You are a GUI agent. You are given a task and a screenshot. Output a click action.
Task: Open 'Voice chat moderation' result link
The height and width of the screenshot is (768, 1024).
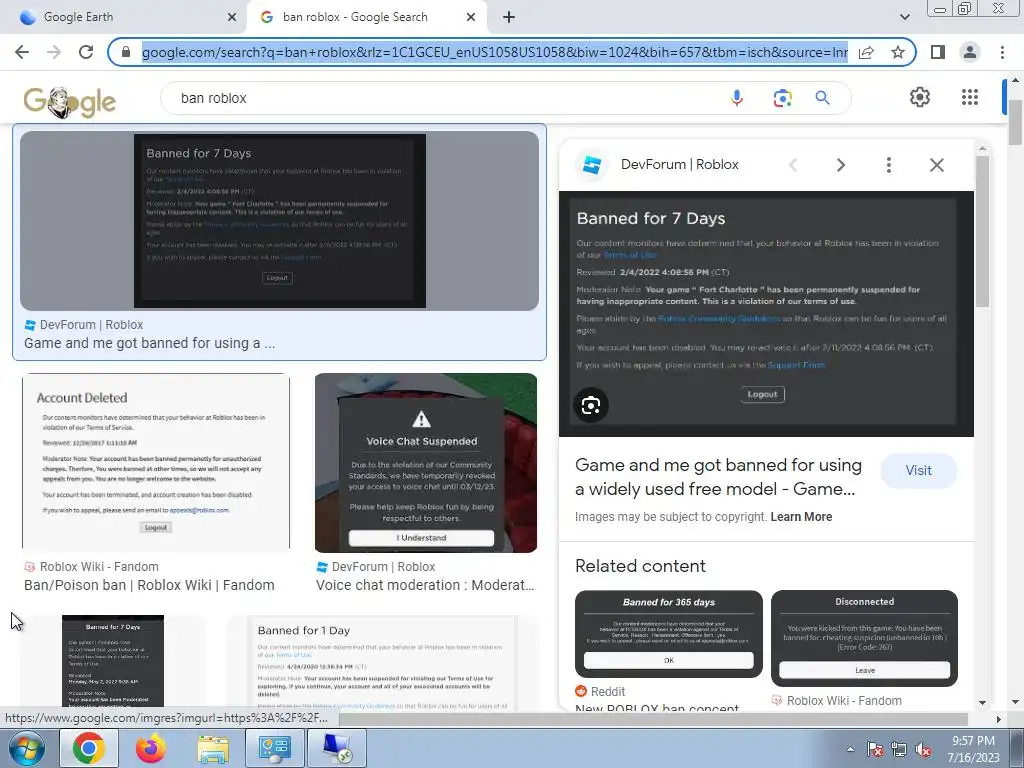click(x=425, y=585)
